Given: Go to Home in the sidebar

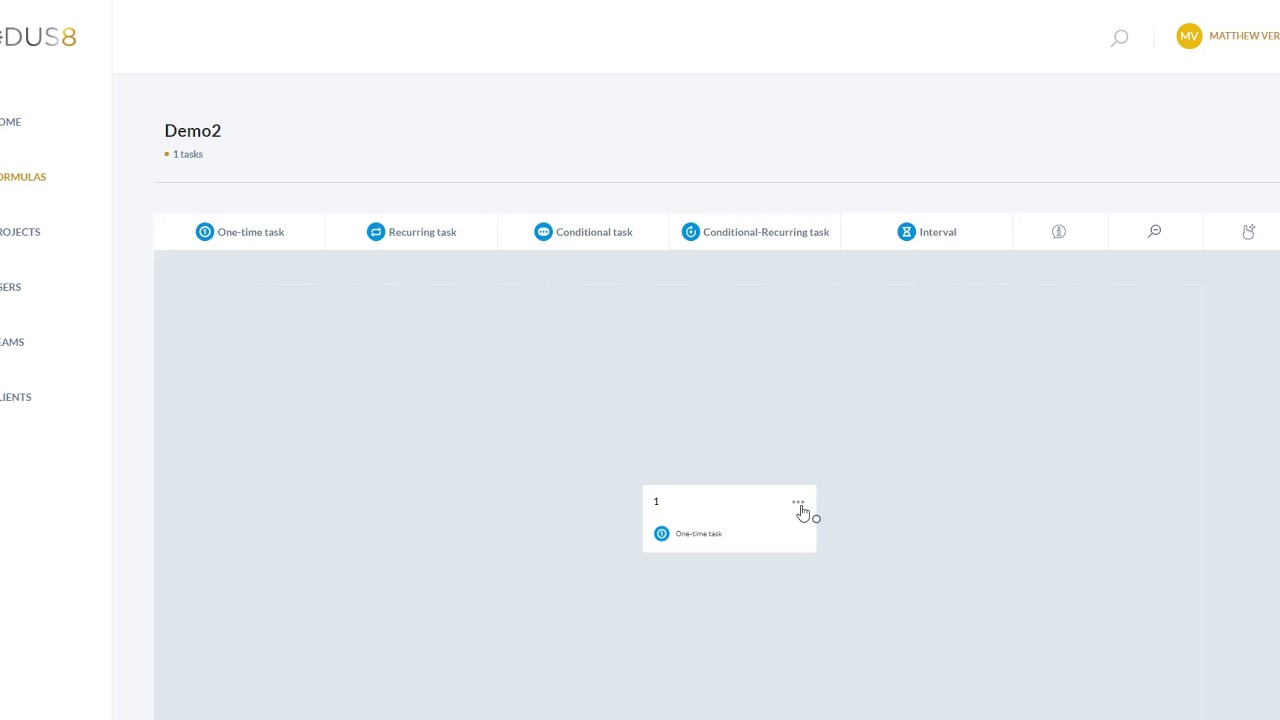Looking at the screenshot, I should pos(10,122).
